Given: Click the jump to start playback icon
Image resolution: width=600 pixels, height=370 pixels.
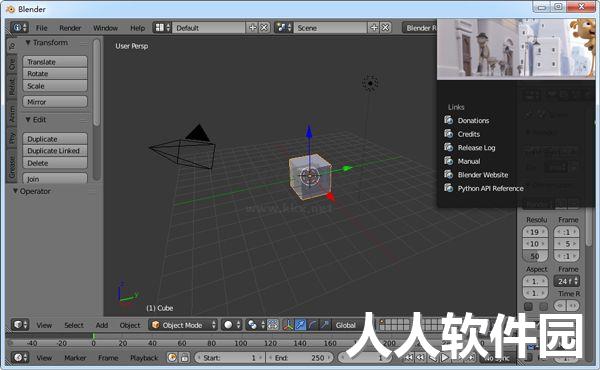Looking at the screenshot, I should click(x=409, y=358).
